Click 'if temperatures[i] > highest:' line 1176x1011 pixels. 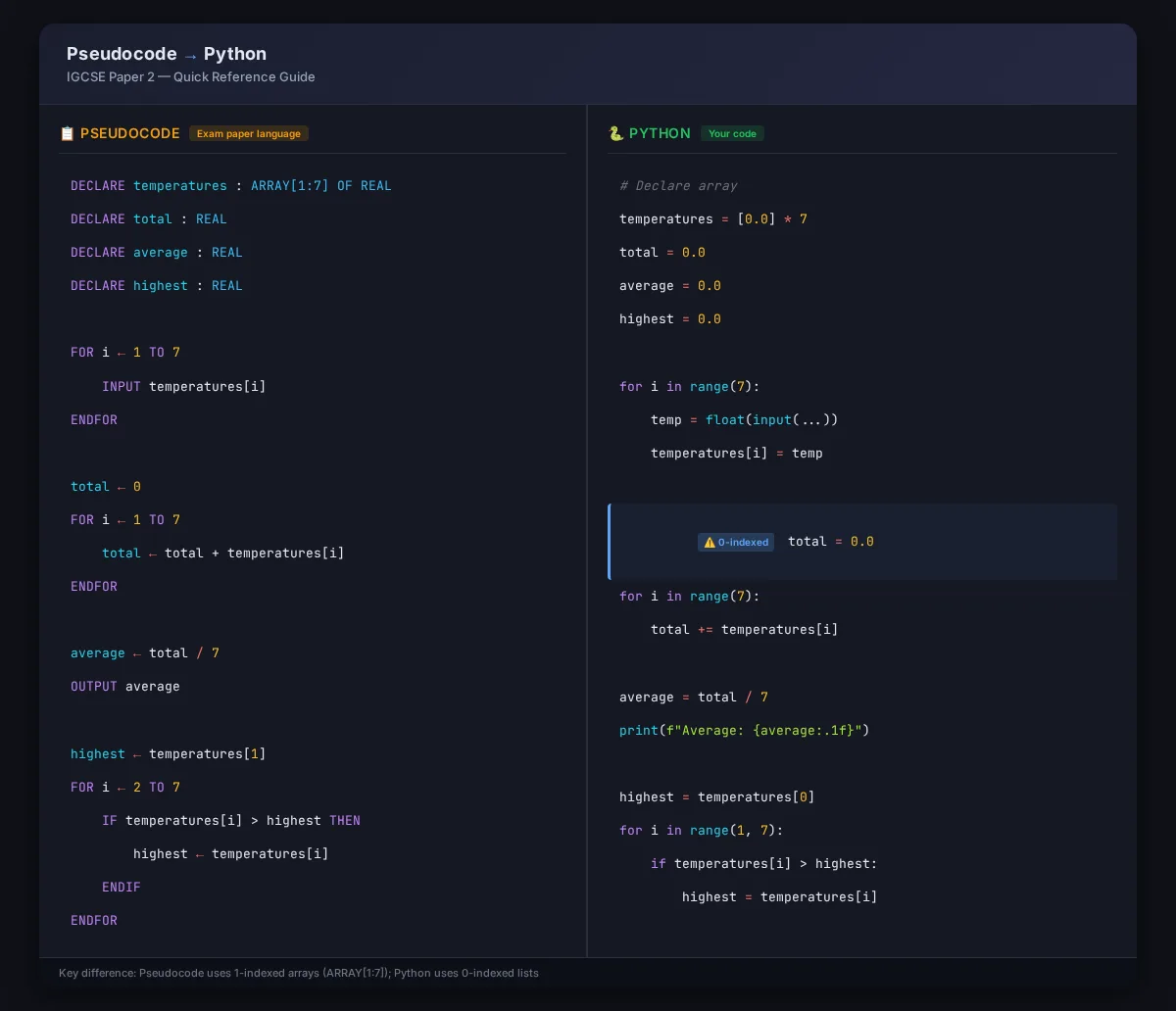pyautogui.click(x=764, y=864)
